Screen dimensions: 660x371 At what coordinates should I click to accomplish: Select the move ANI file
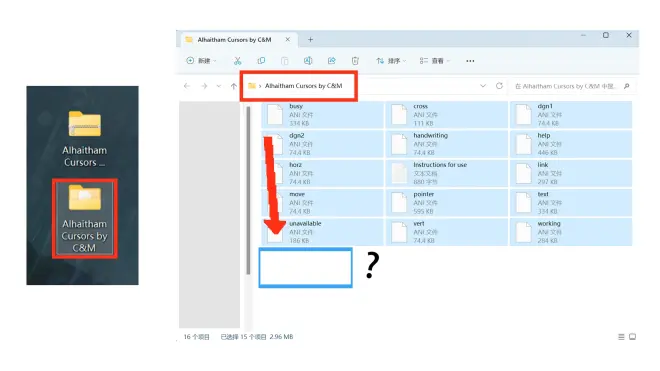point(322,203)
